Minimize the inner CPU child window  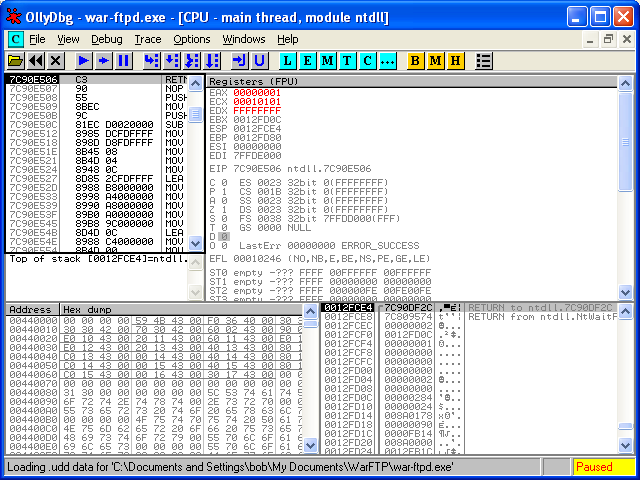(x=590, y=39)
